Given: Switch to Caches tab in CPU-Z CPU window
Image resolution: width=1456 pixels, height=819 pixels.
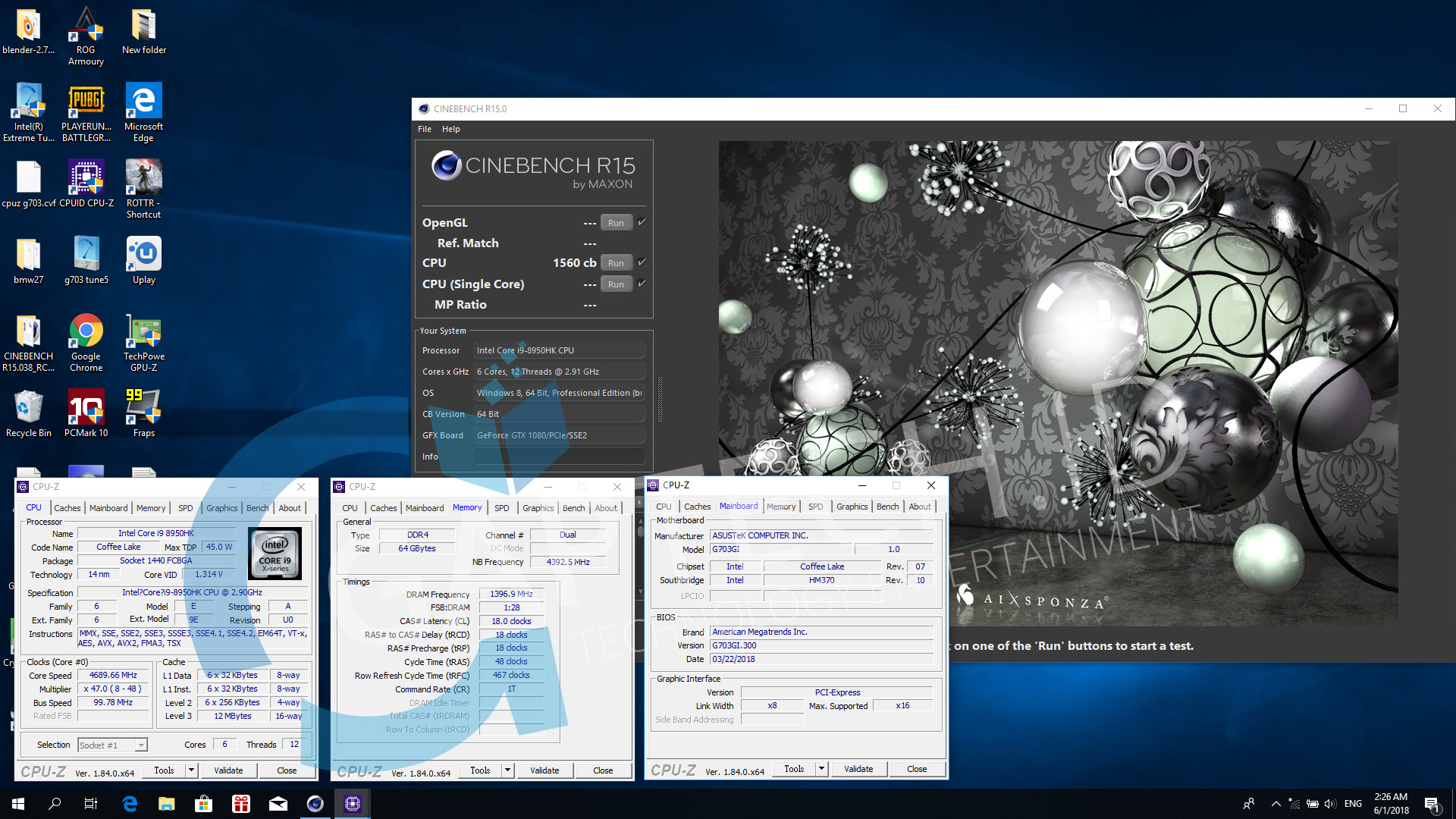Looking at the screenshot, I should pos(67,508).
